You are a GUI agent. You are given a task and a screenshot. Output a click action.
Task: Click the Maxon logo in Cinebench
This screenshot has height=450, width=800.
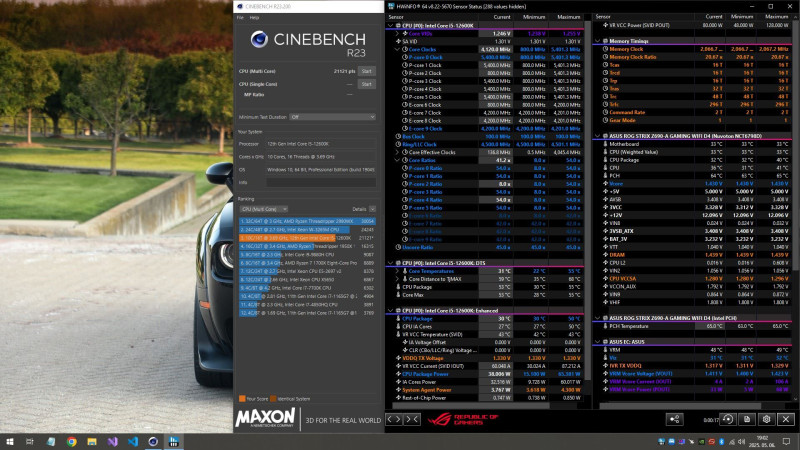click(x=265, y=418)
